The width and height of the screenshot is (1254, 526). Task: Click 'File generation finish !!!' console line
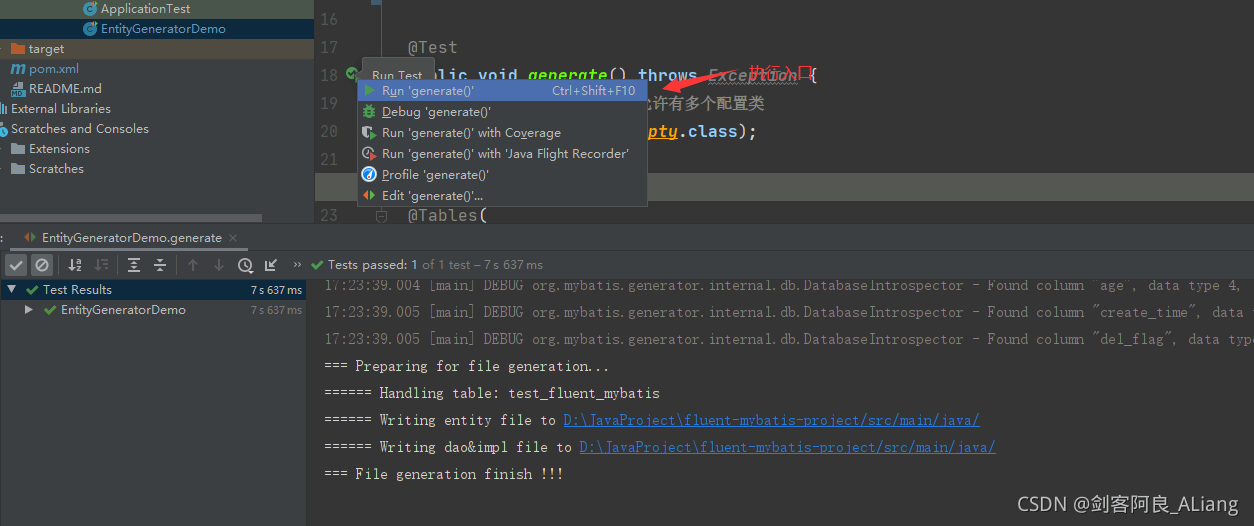(x=444, y=474)
